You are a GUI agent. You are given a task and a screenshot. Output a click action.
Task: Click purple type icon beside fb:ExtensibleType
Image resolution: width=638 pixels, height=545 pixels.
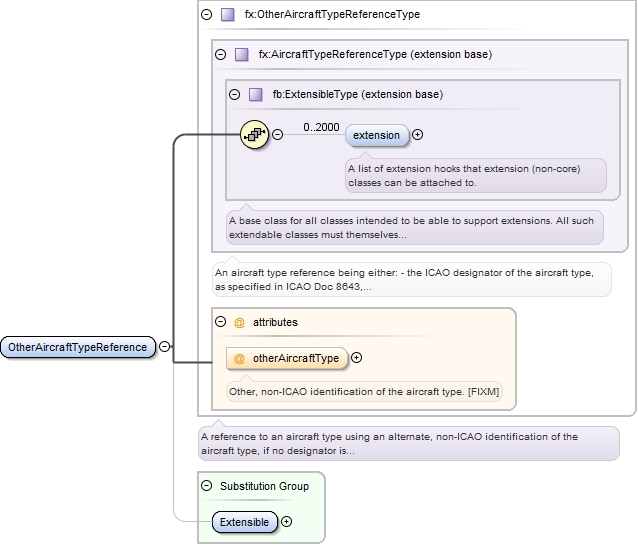pyautogui.click(x=255, y=95)
